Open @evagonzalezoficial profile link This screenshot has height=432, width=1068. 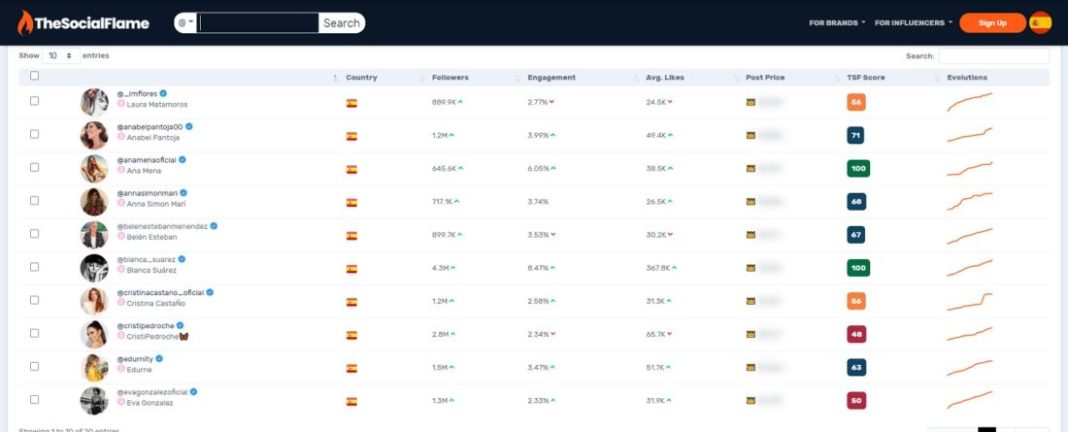[x=152, y=392]
